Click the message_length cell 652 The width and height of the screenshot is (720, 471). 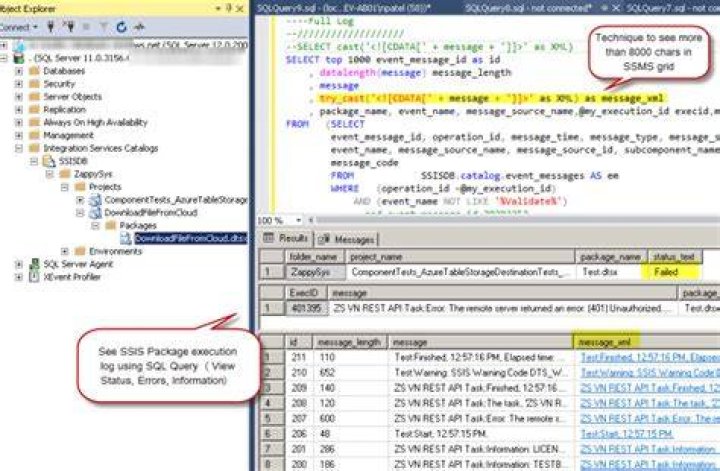pos(349,372)
